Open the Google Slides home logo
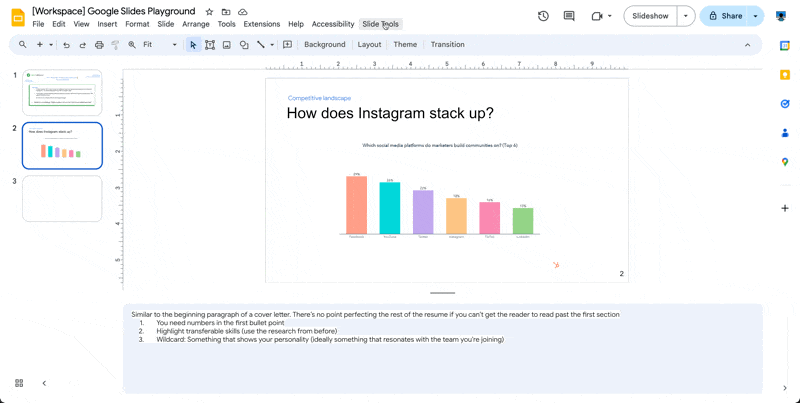Viewport: 800px width, 403px height. (18, 17)
